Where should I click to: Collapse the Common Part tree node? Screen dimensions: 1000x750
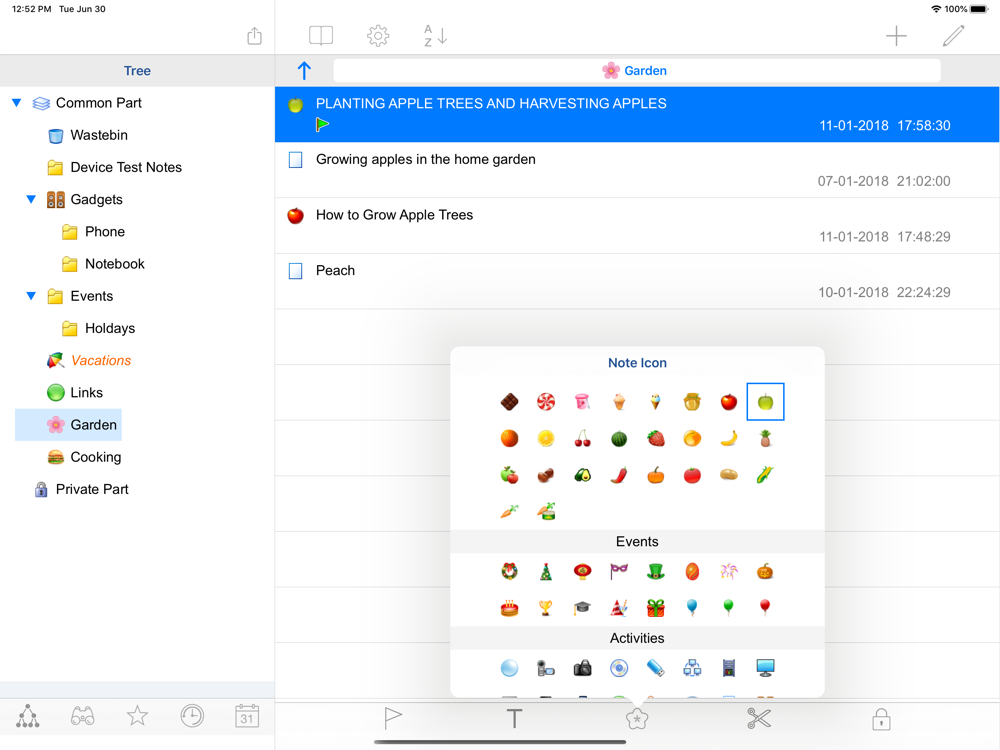tap(17, 103)
